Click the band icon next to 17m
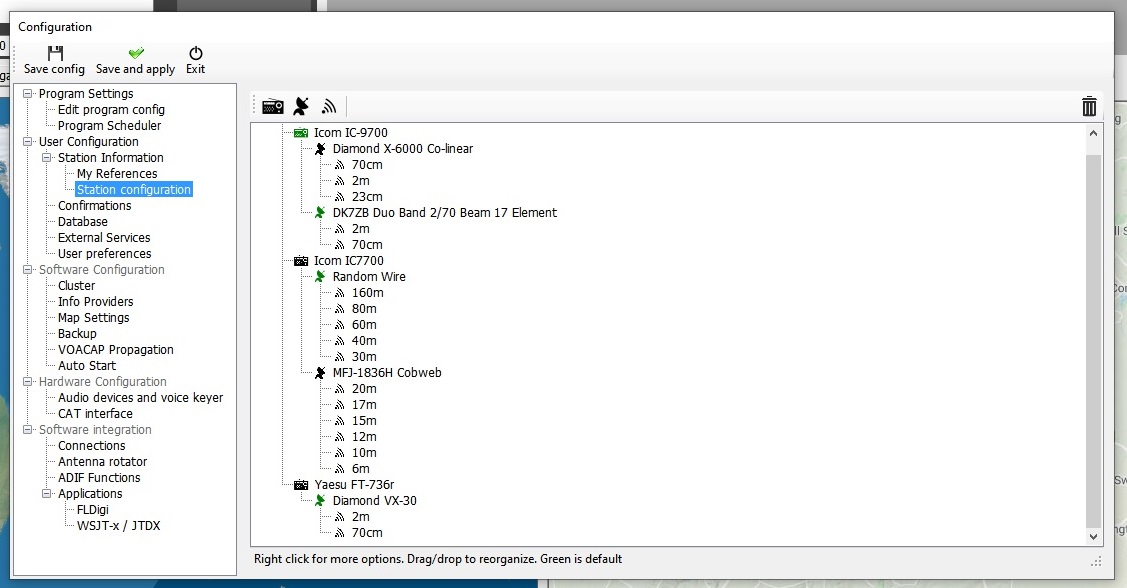The height and width of the screenshot is (588, 1127). click(340, 405)
